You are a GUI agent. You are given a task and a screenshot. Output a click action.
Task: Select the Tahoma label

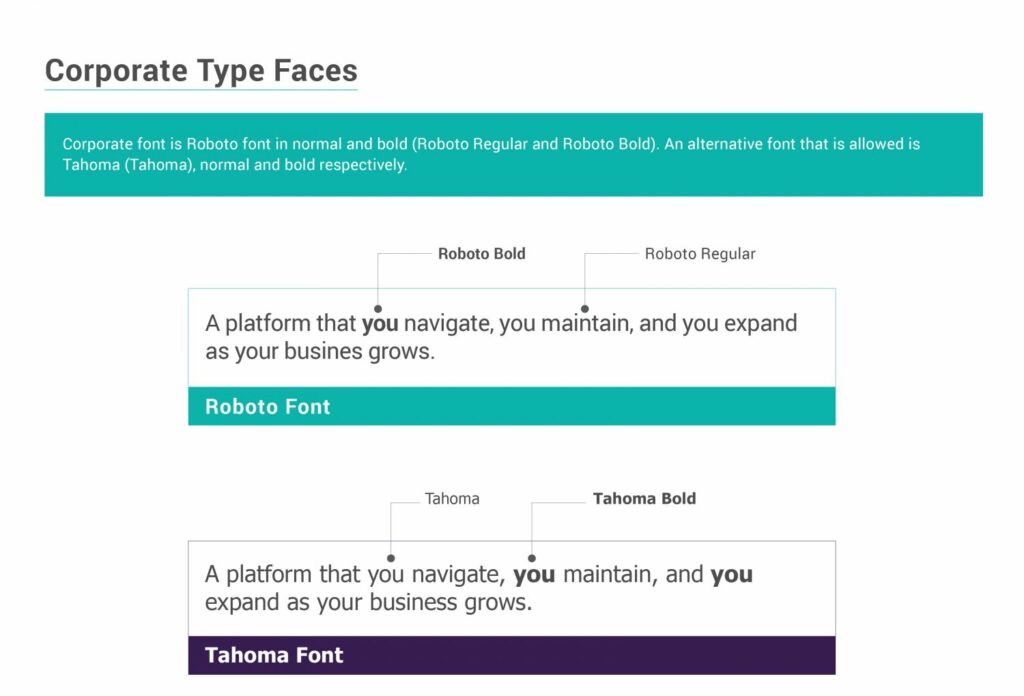[x=452, y=499]
